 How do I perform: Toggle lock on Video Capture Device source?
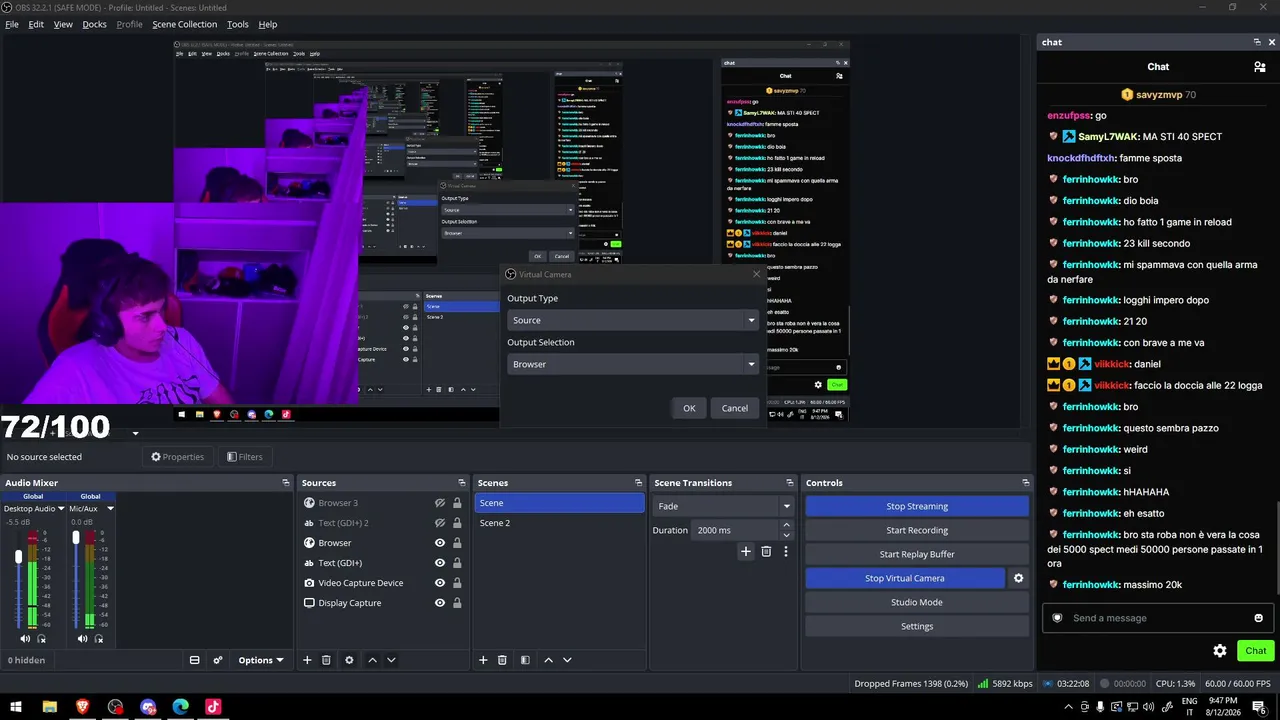tap(457, 583)
